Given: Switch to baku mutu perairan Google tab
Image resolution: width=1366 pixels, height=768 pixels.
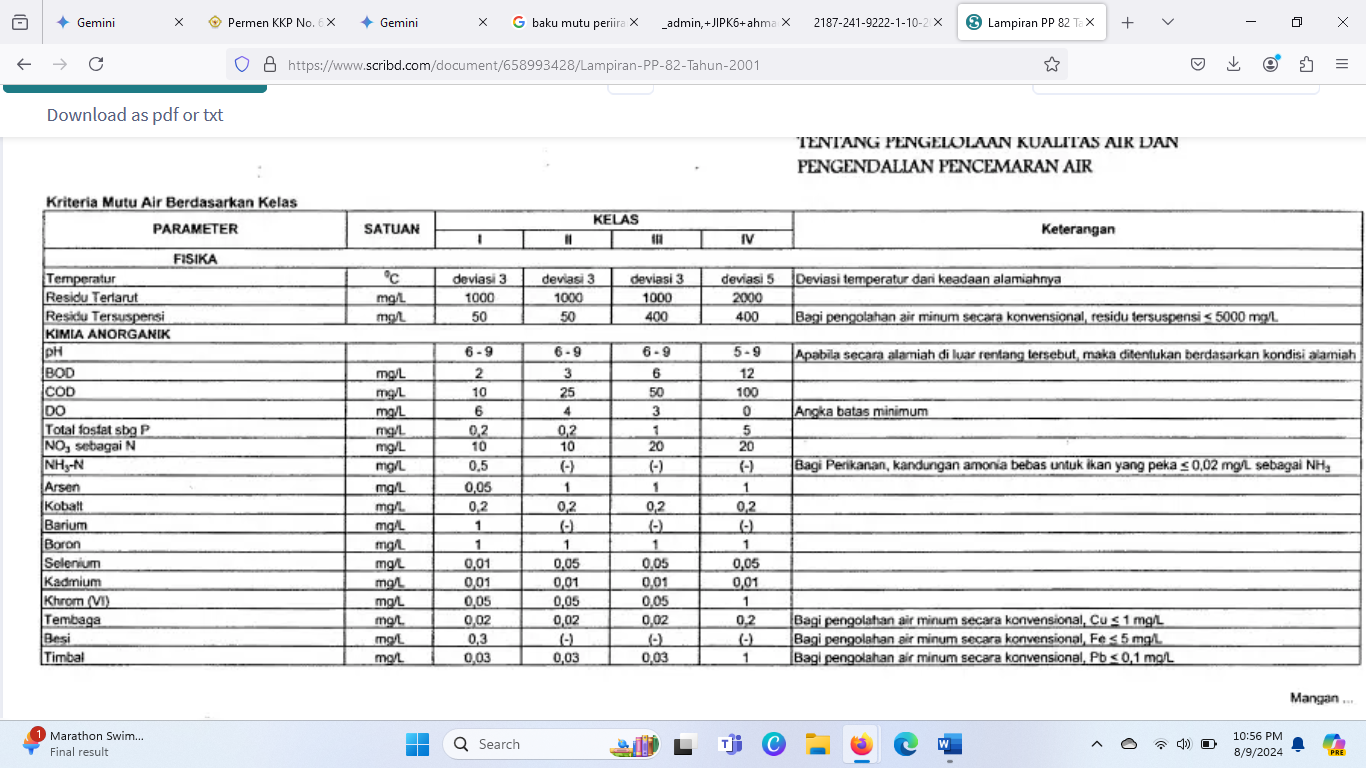Looking at the screenshot, I should point(575,22).
